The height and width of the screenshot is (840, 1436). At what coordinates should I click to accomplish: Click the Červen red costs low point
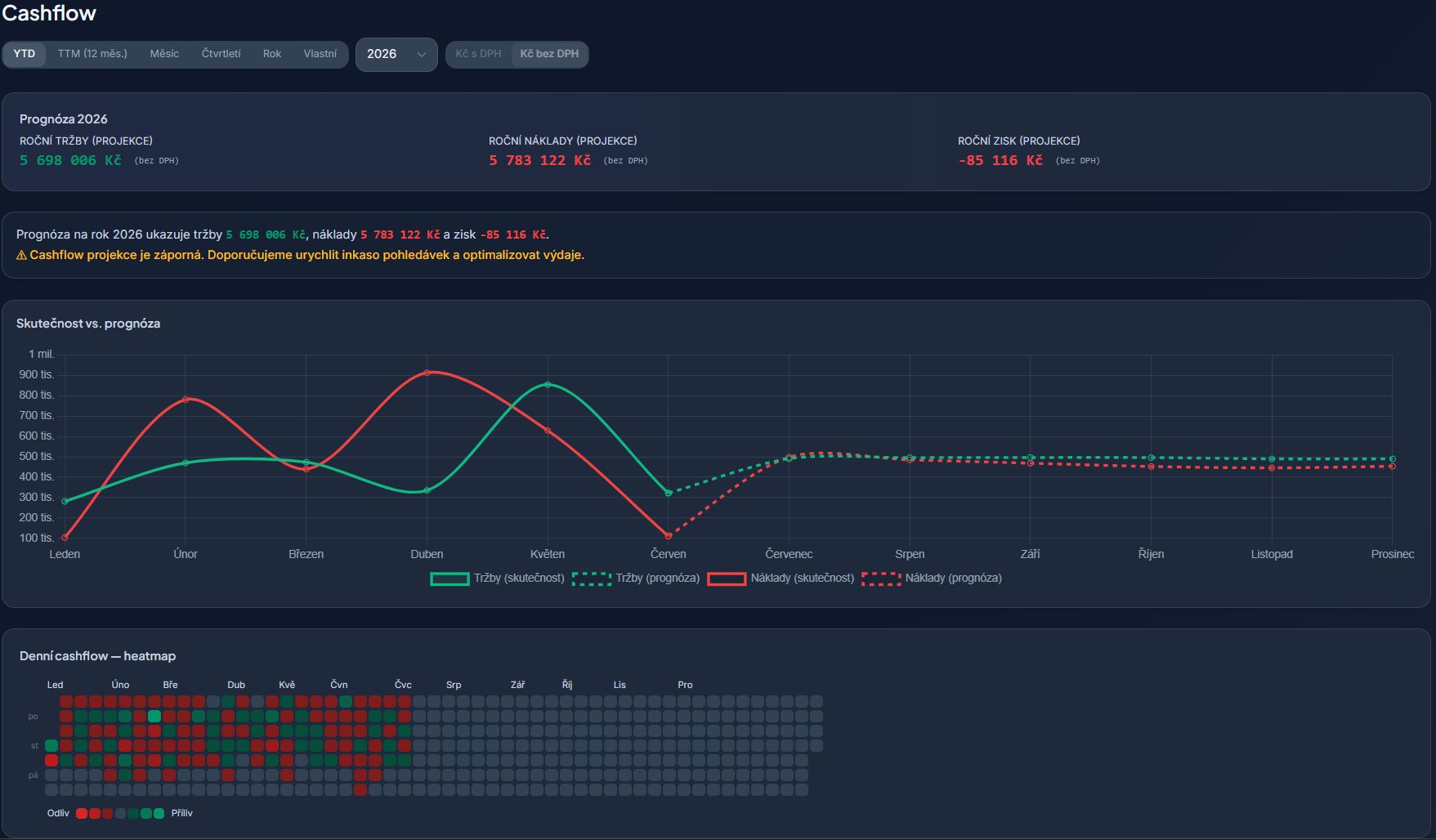(669, 536)
